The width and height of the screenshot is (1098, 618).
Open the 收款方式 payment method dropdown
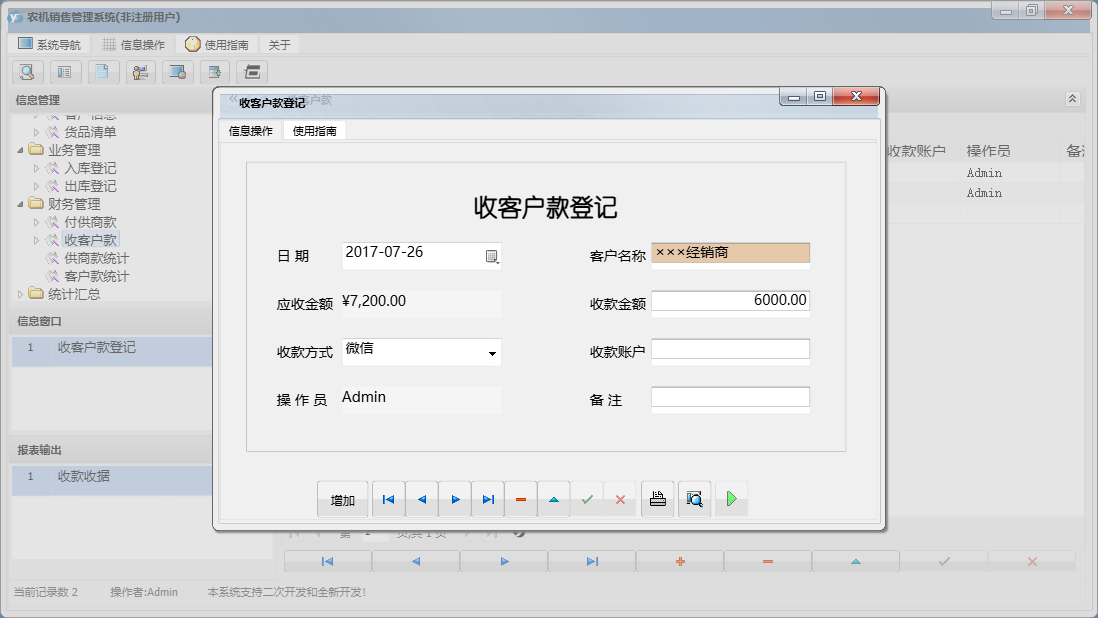[x=493, y=352]
